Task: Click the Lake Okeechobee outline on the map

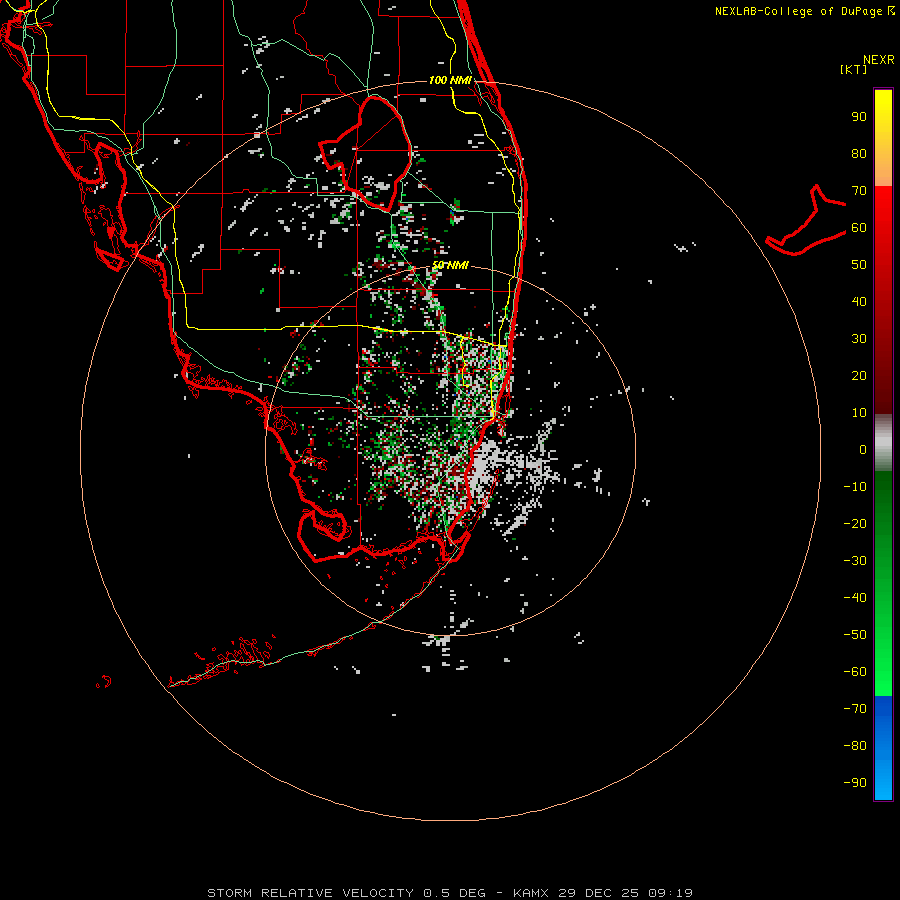Action: (367, 152)
